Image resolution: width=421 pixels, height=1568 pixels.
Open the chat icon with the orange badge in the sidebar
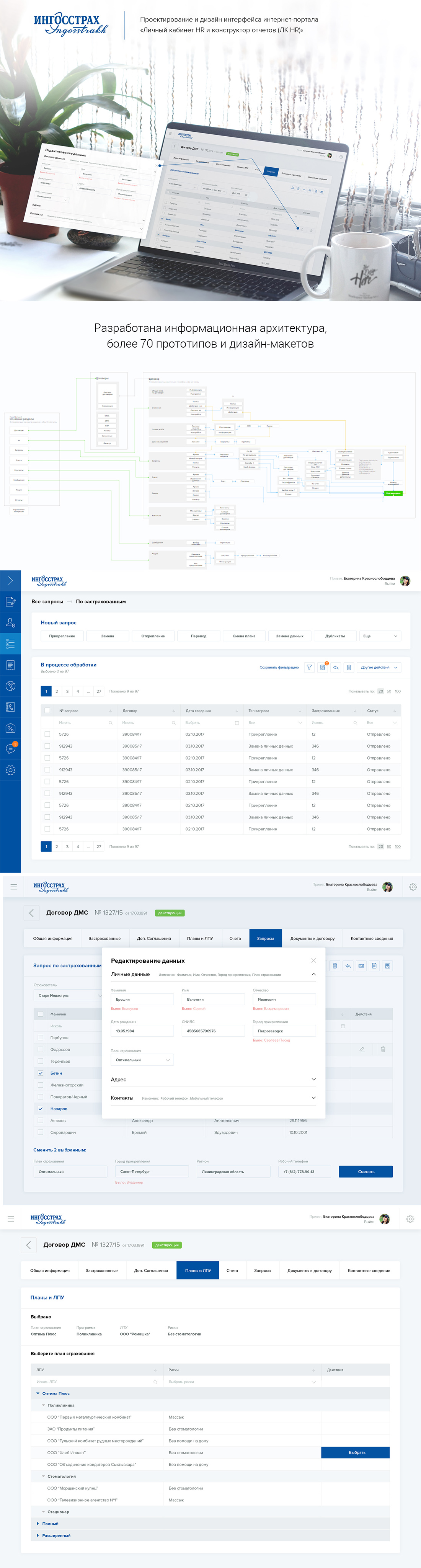[x=10, y=749]
